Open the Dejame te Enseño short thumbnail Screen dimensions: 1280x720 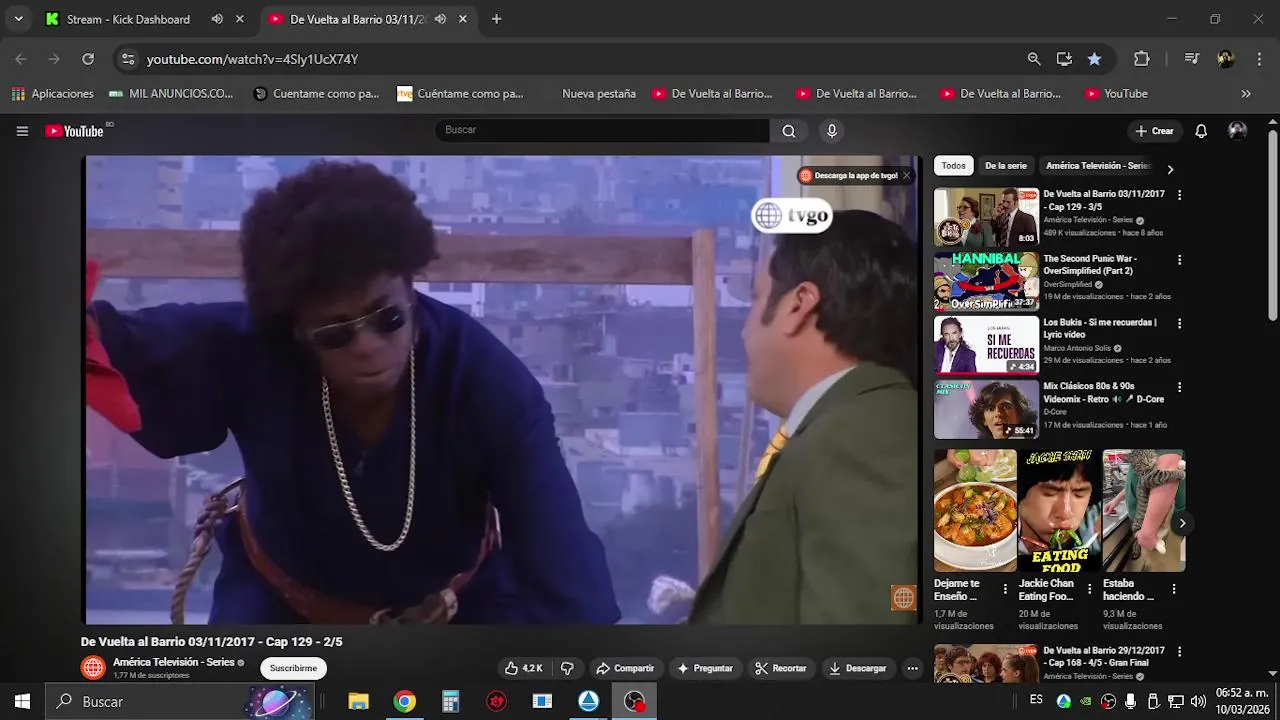tap(975, 510)
